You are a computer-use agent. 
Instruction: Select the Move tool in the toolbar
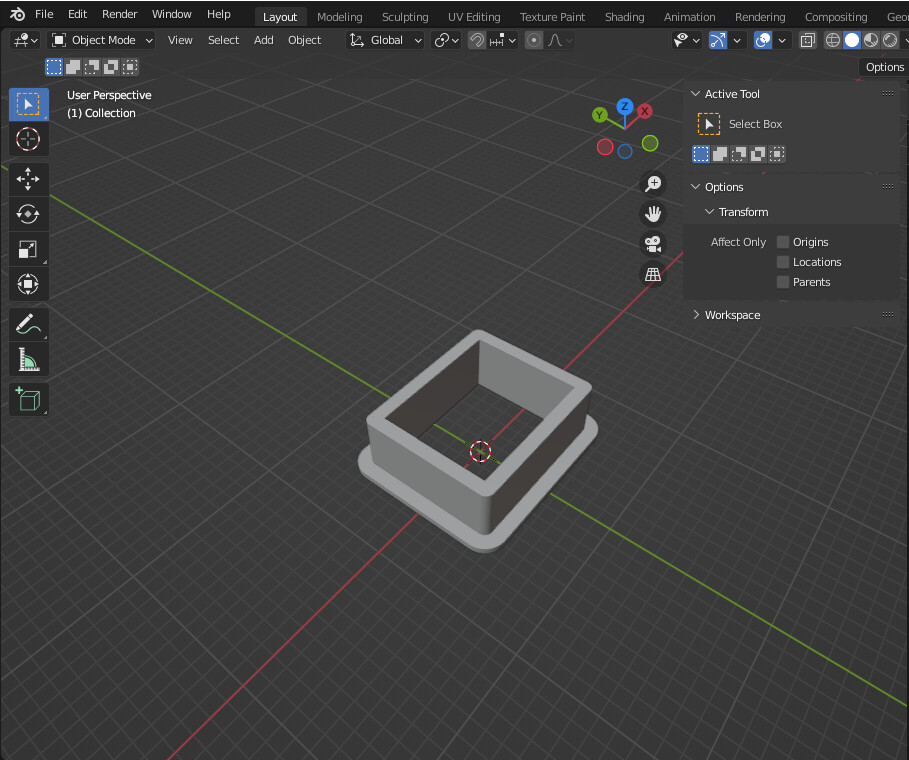(28, 179)
